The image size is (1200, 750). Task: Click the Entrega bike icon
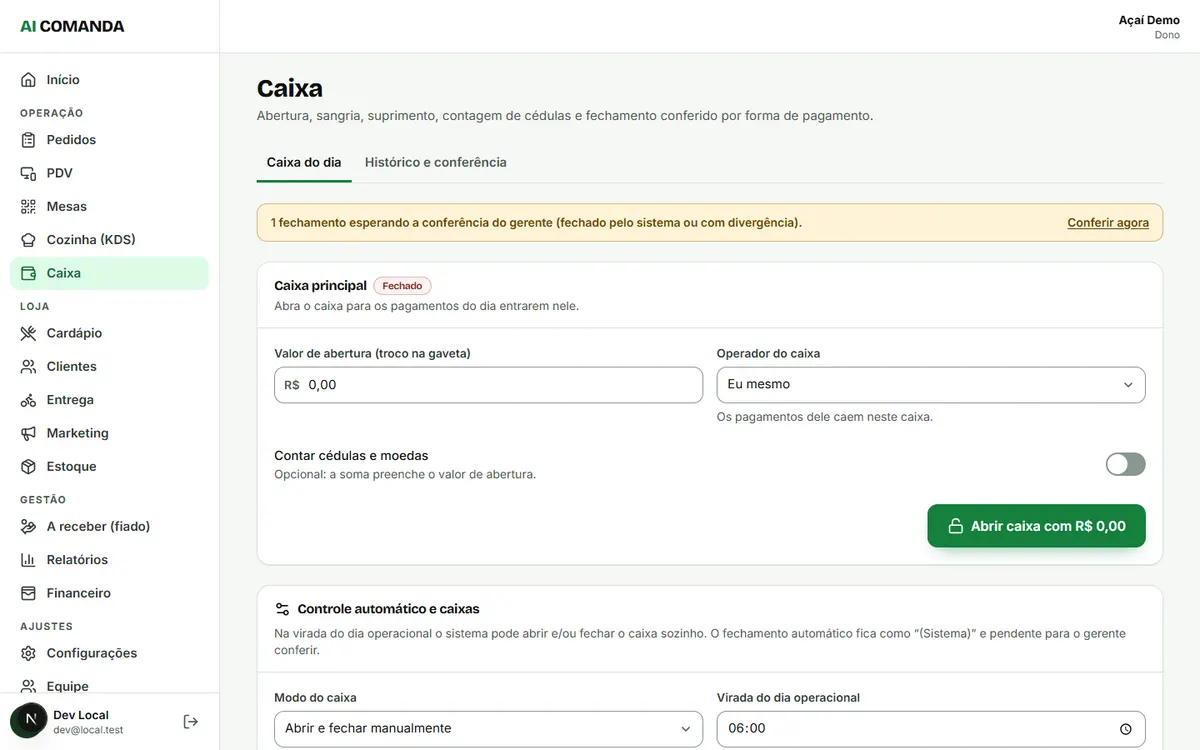point(28,400)
